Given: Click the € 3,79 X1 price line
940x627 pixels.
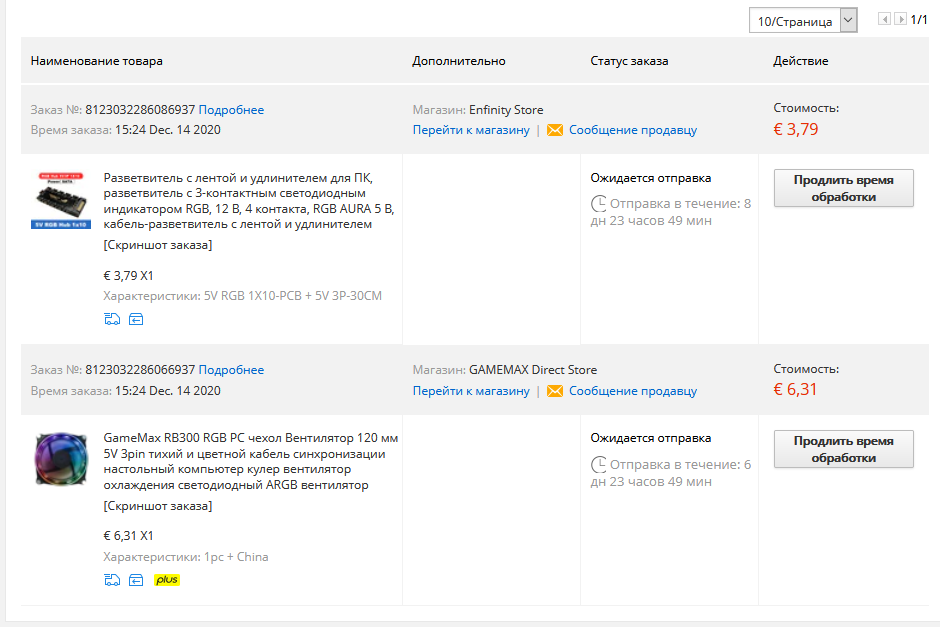Looking at the screenshot, I should coord(128,276).
